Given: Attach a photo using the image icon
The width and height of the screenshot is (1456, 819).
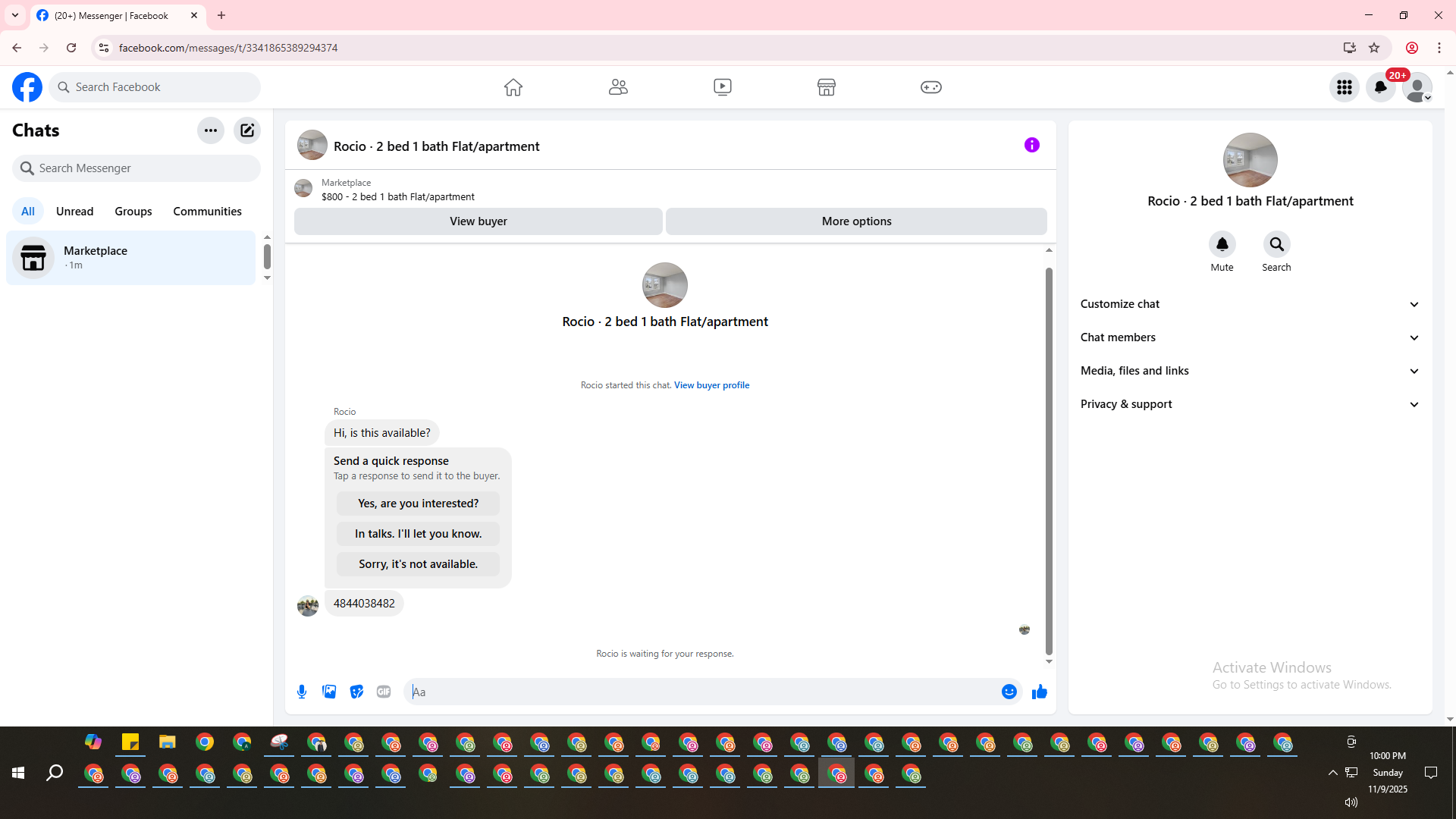Looking at the screenshot, I should pyautogui.click(x=329, y=692).
